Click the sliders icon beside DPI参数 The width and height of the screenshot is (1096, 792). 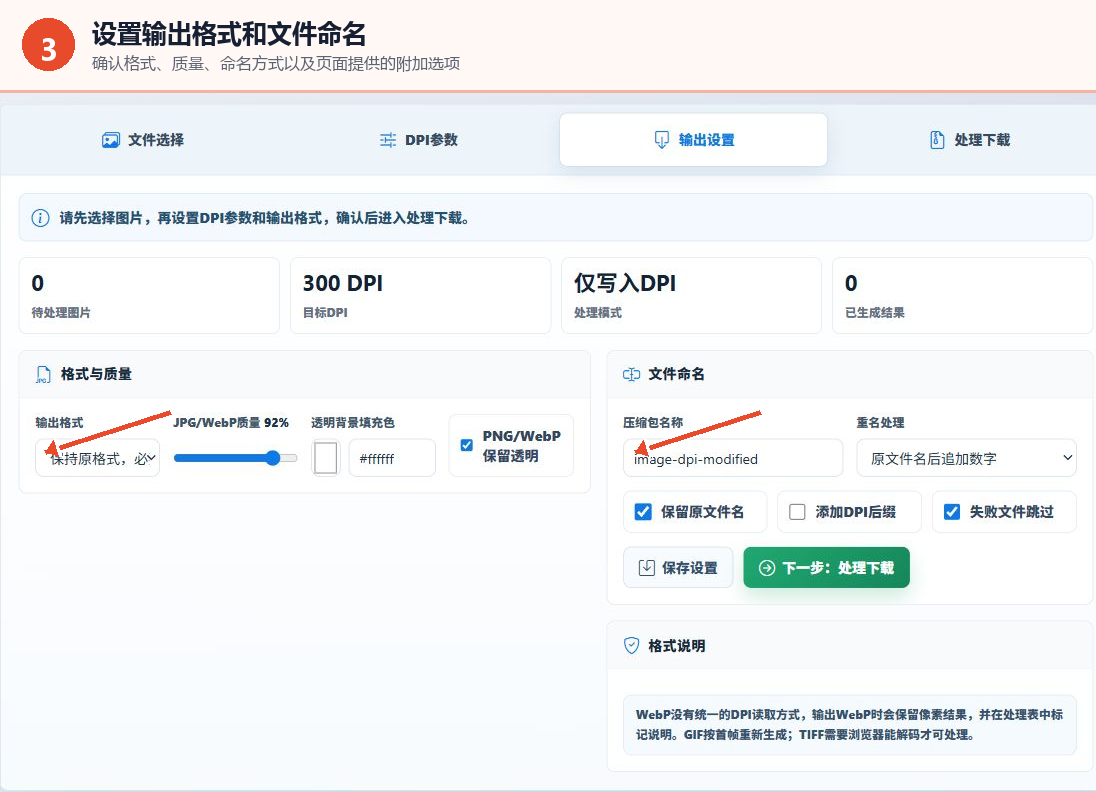388,140
